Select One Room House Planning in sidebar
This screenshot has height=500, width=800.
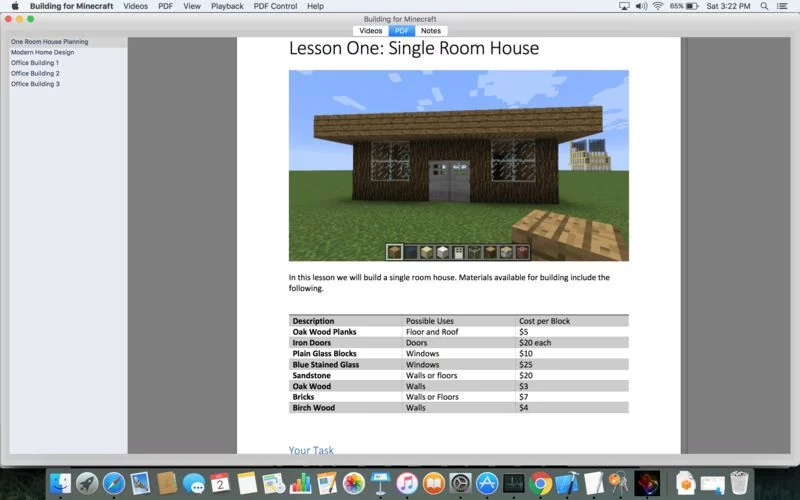pyautogui.click(x=68, y=42)
